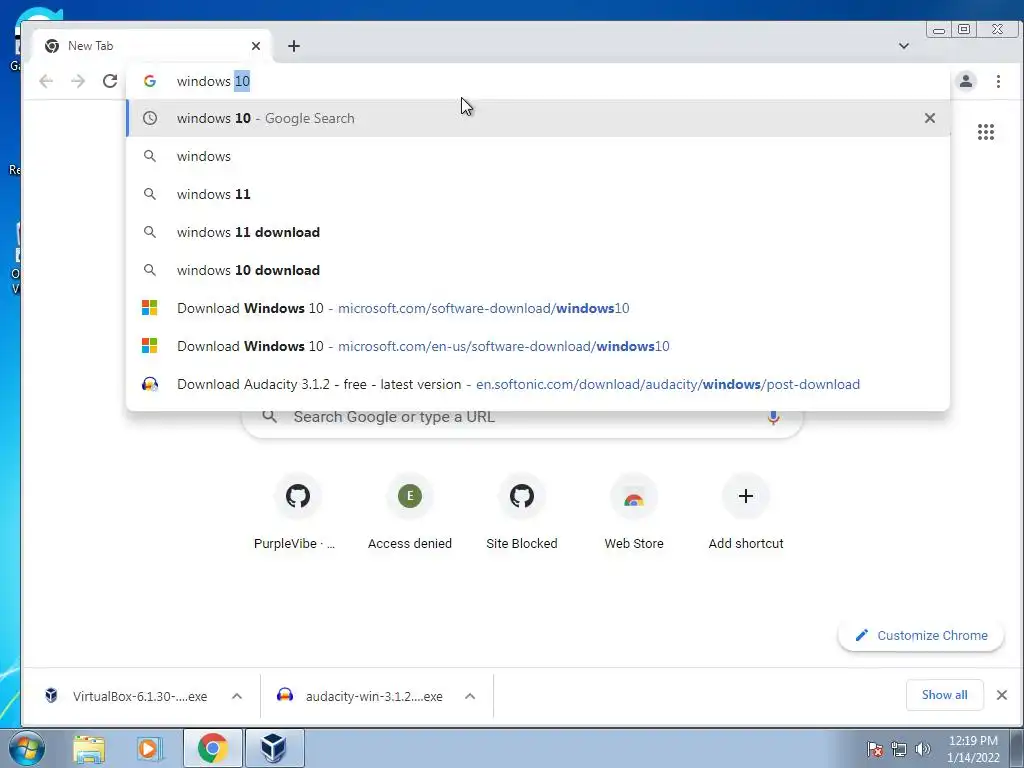Click the Customize Chrome button

point(921,635)
